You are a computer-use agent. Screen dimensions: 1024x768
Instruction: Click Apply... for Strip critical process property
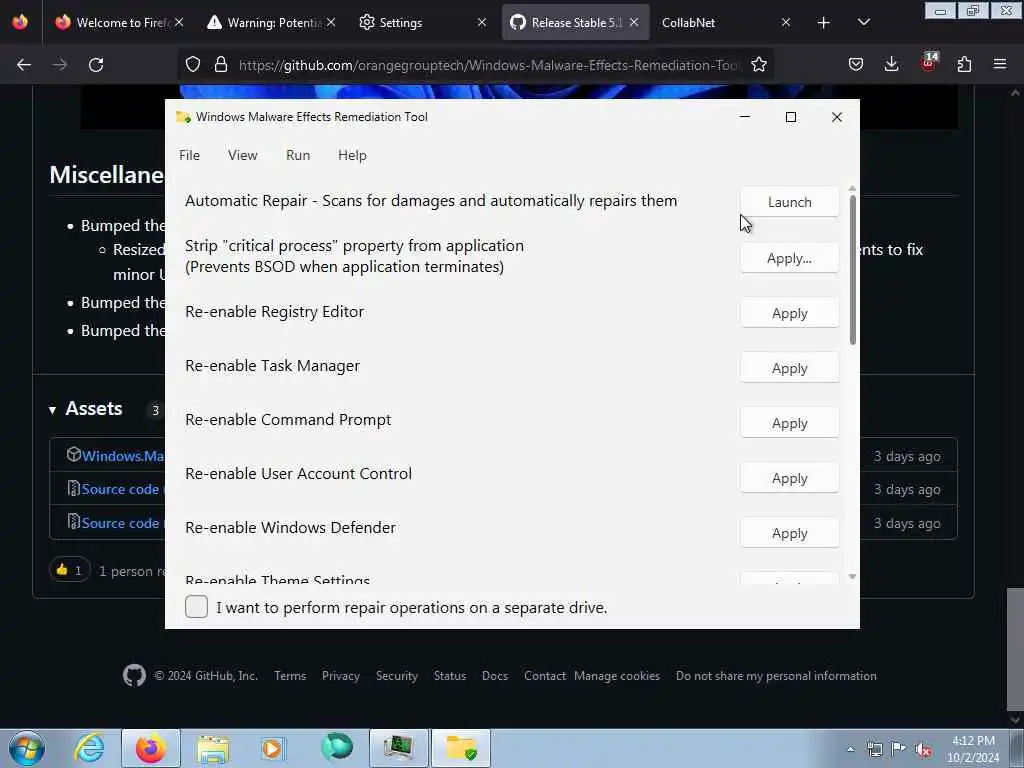coord(790,259)
